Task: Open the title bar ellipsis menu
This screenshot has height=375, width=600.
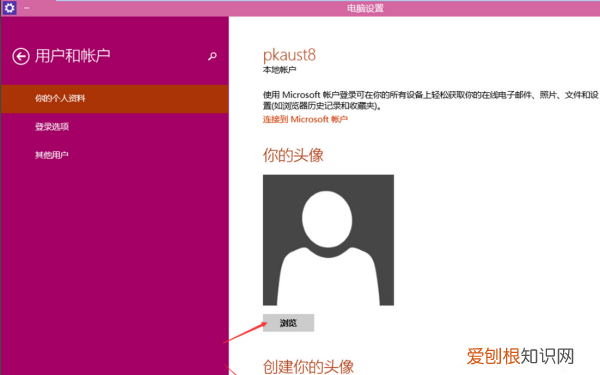Action: coord(26,8)
